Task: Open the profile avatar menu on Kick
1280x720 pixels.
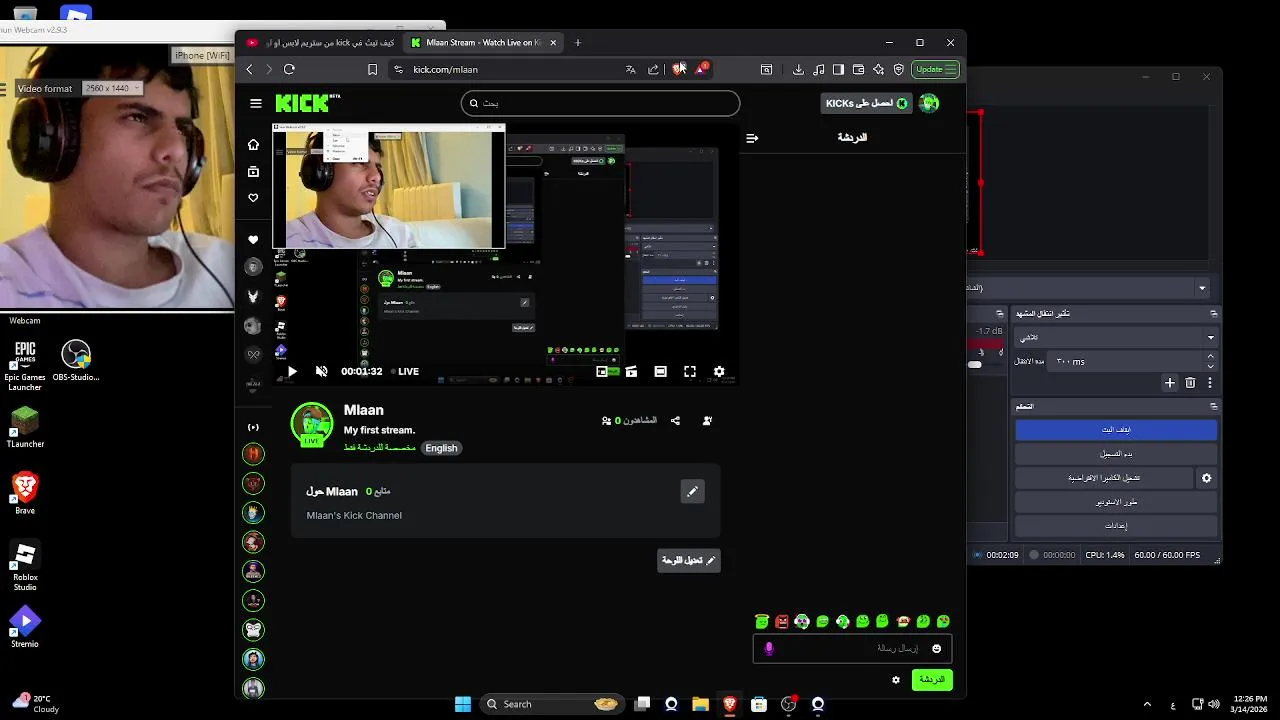Action: (x=929, y=103)
